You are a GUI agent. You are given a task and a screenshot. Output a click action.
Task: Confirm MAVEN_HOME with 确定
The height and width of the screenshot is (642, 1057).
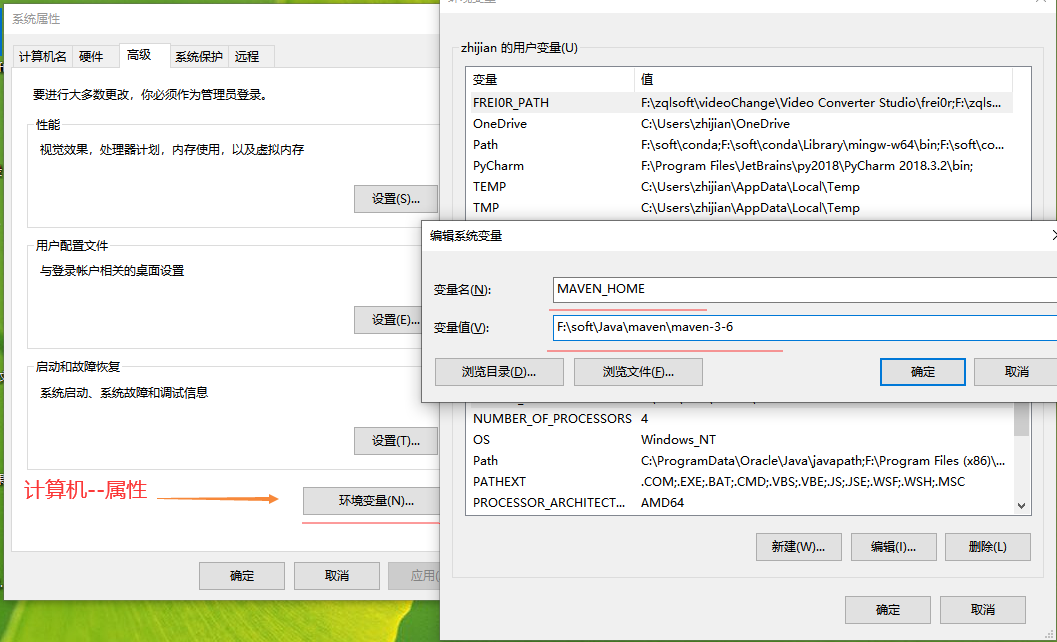point(921,371)
